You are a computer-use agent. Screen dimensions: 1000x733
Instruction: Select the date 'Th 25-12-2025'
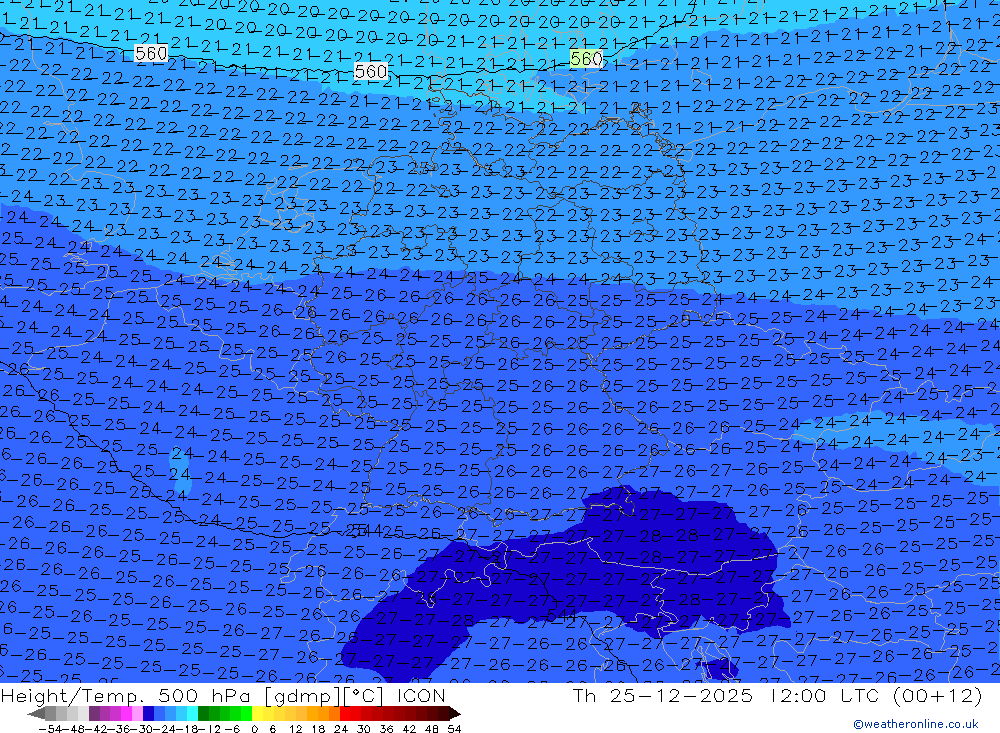tap(663, 695)
